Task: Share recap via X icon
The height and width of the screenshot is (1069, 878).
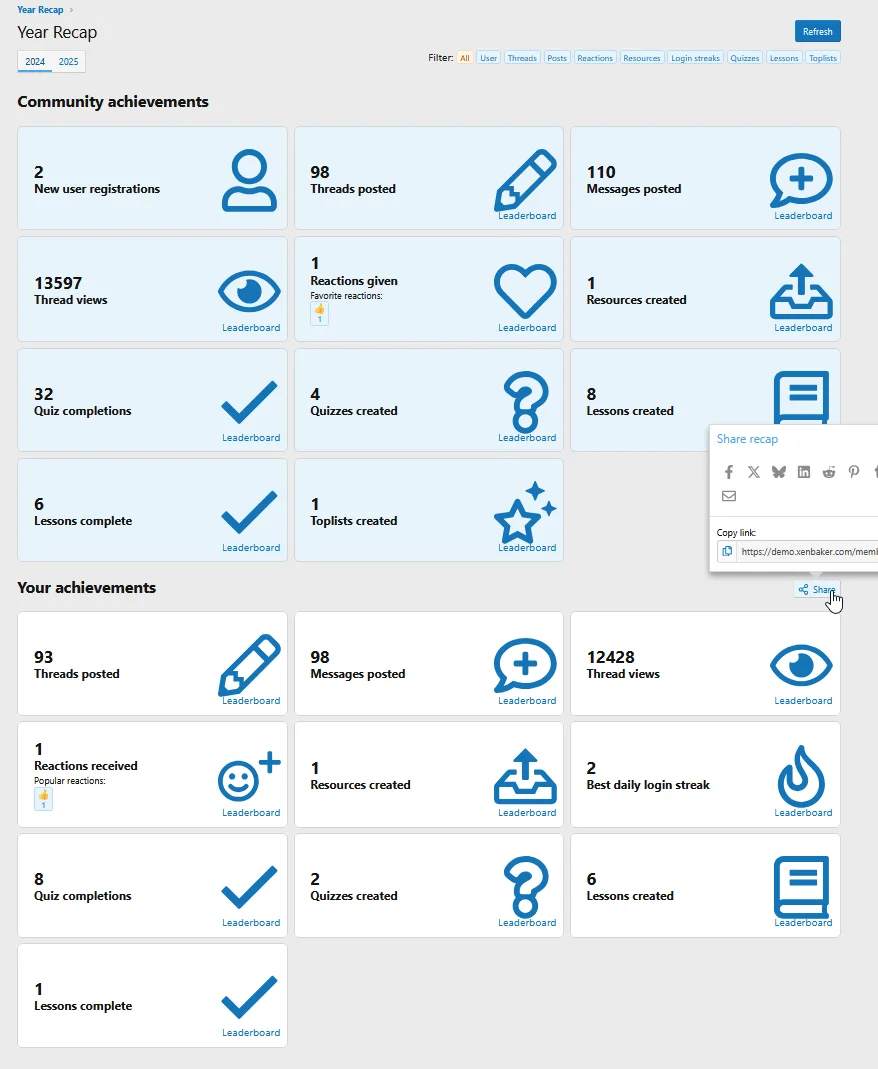Action: (x=754, y=472)
